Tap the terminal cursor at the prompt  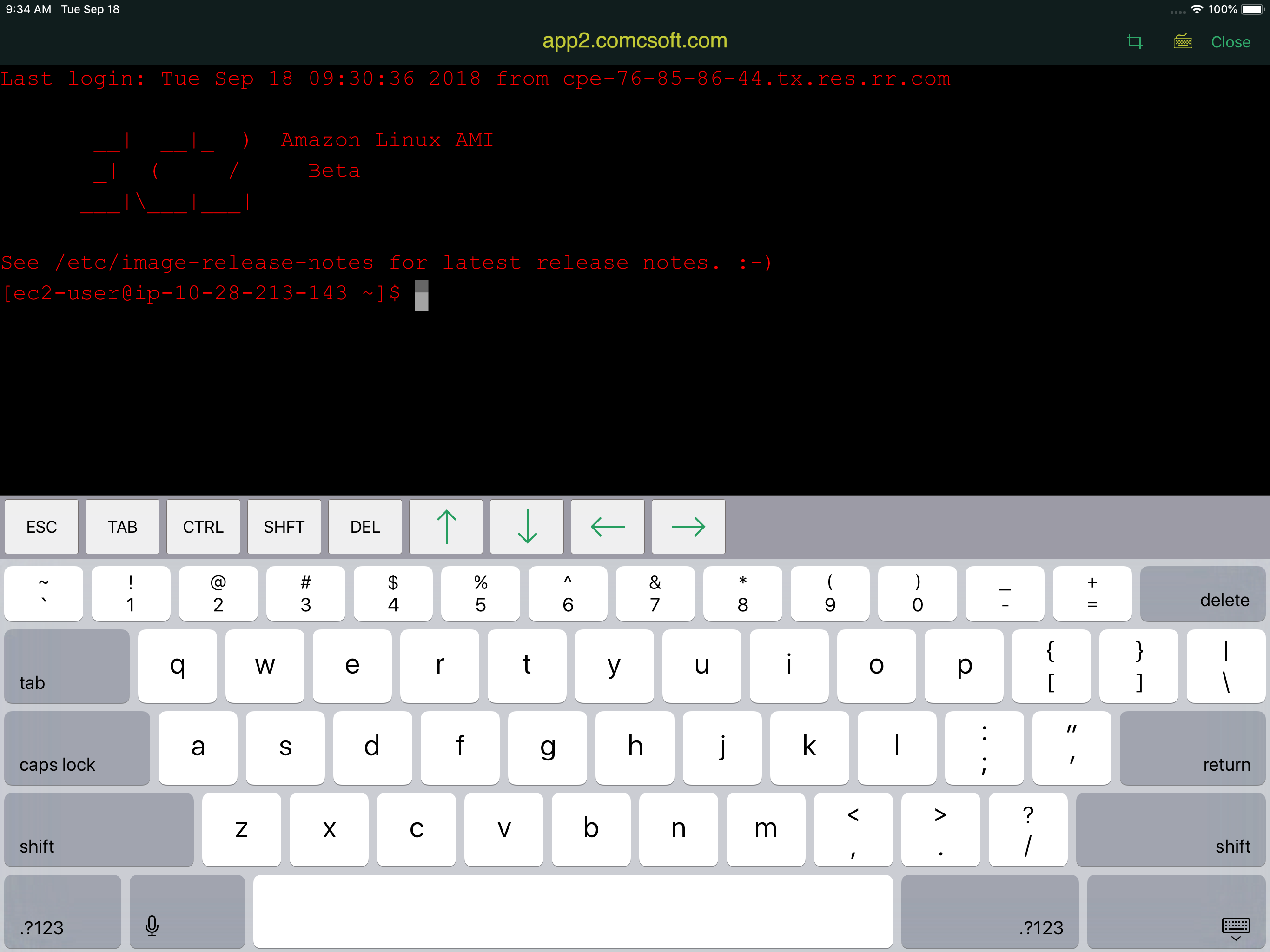click(422, 295)
